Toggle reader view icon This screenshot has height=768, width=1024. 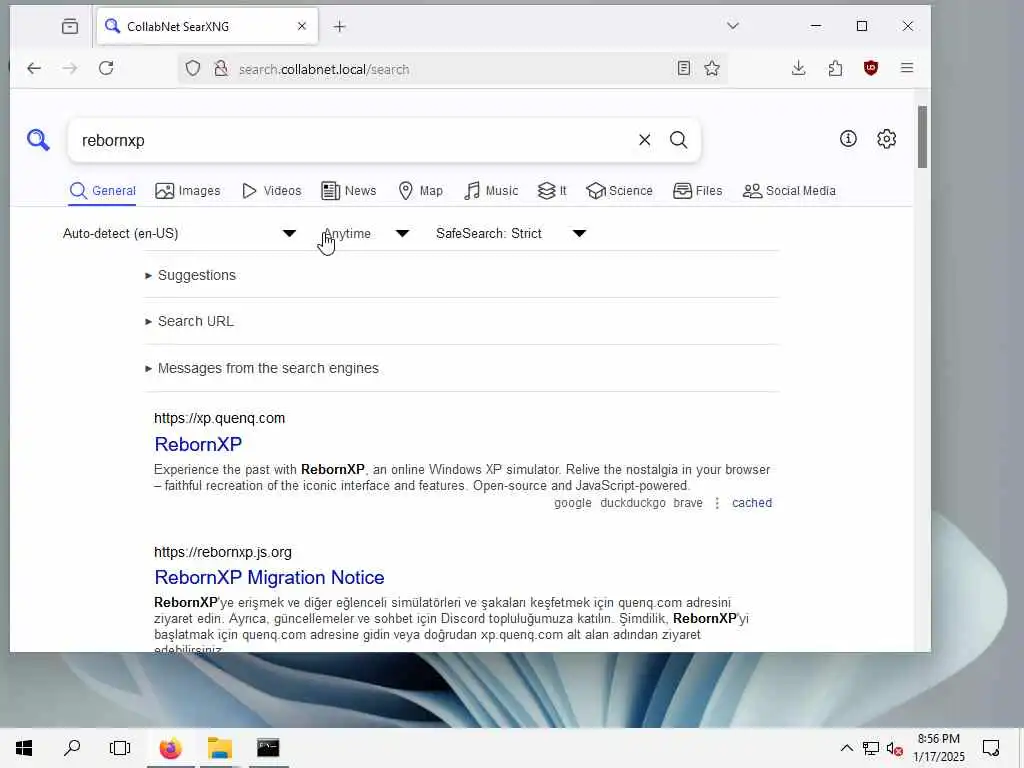point(683,68)
